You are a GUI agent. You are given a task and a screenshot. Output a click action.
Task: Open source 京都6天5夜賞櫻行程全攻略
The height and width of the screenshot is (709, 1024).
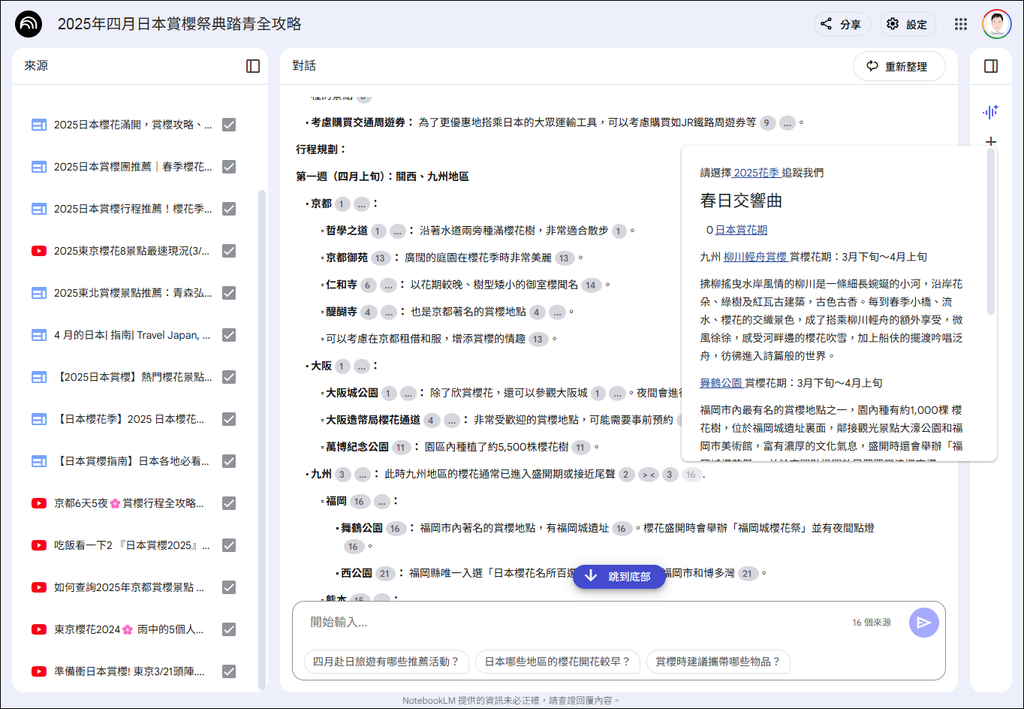pos(129,503)
